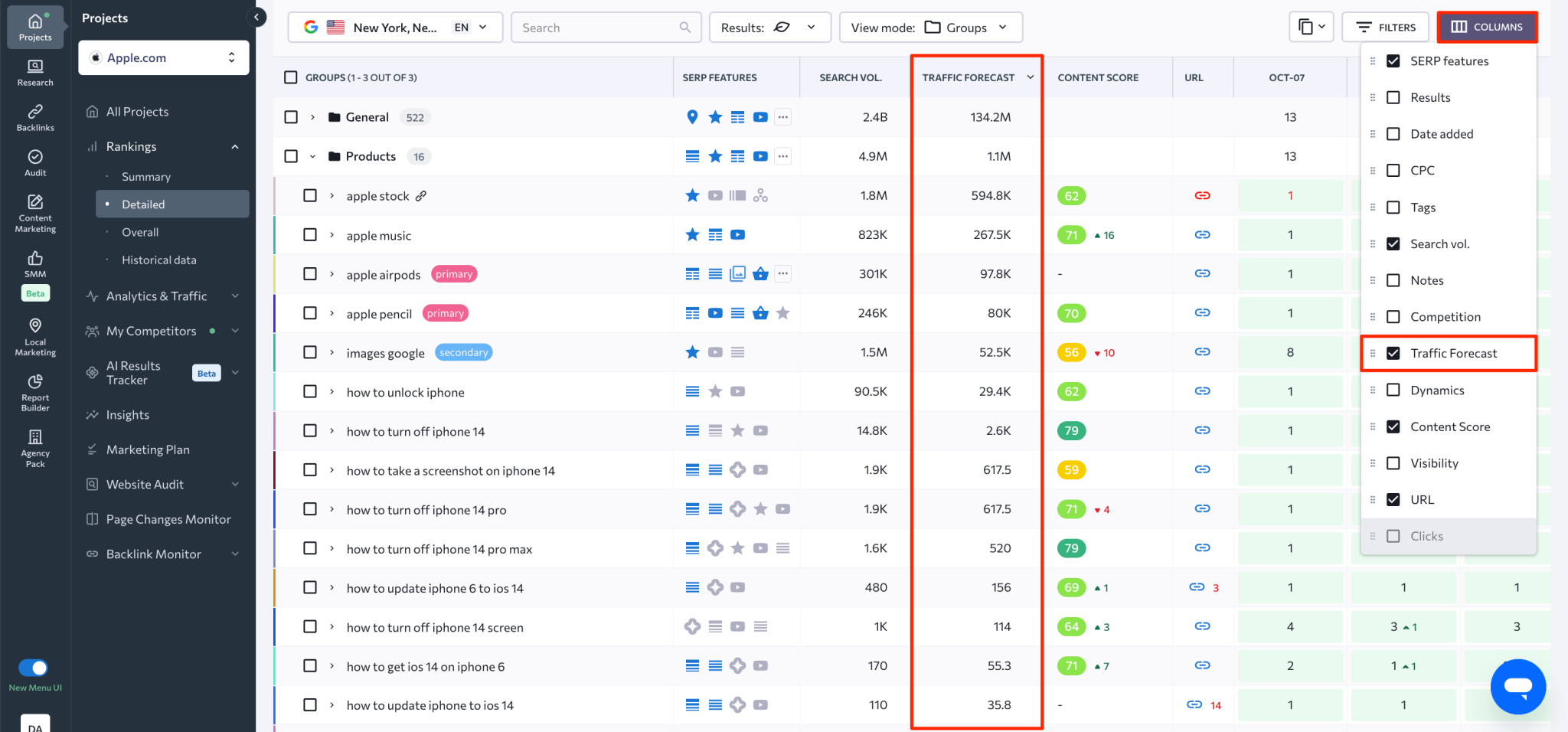The width and height of the screenshot is (1568, 732).
Task: Collapse the Products group
Action: pyautogui.click(x=312, y=156)
